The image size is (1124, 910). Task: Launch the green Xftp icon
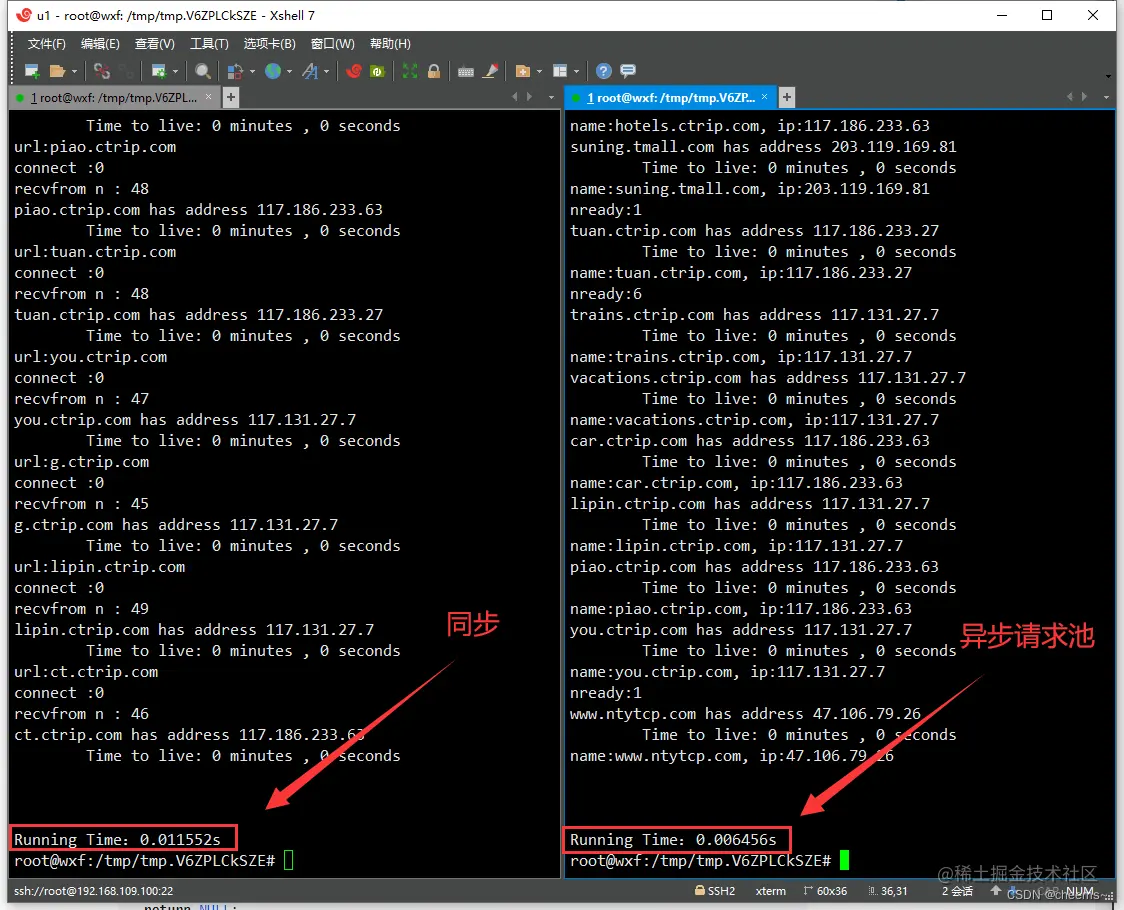pos(377,71)
